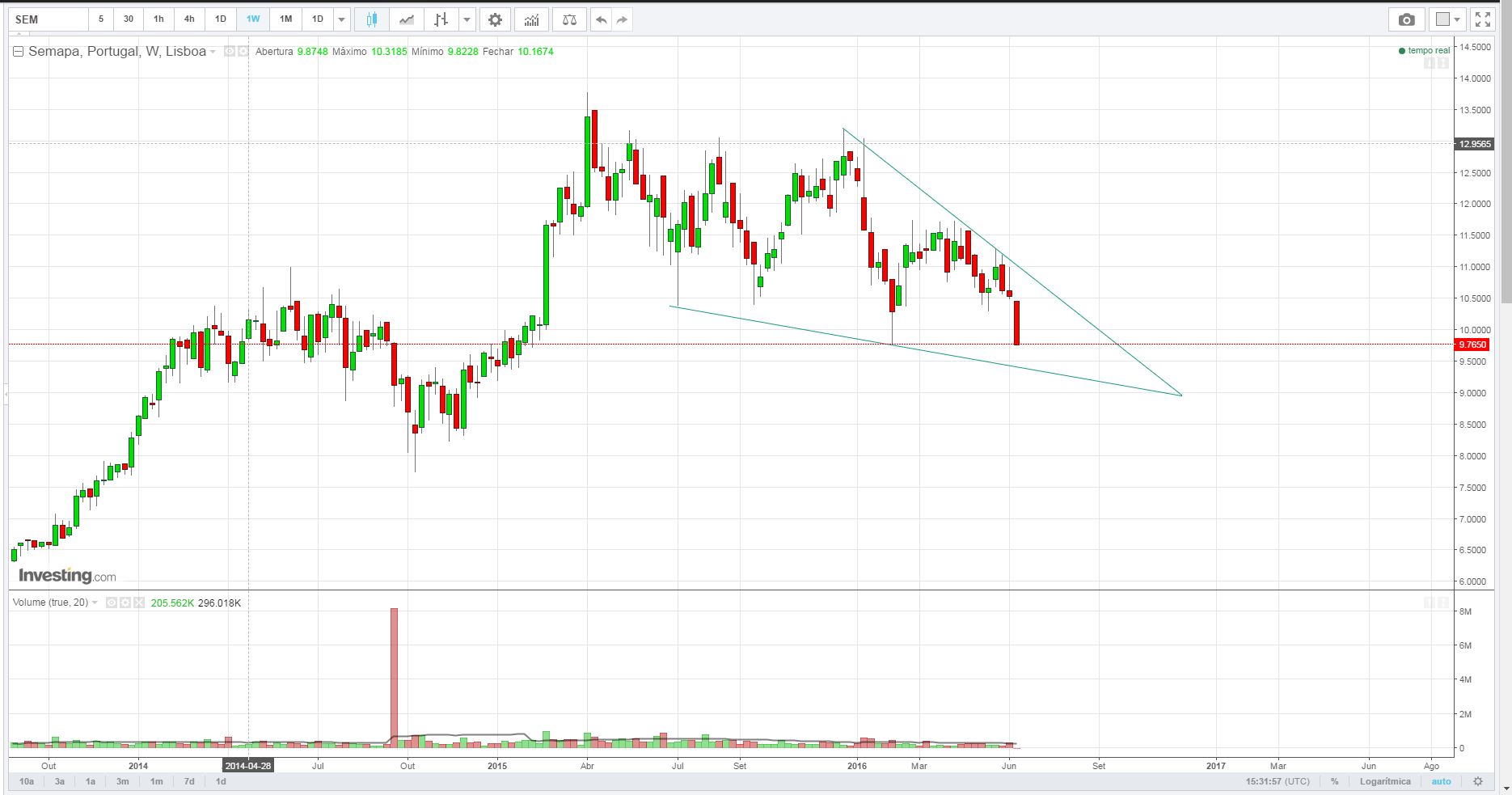Click the tempo real status indicator
Image resolution: width=1512 pixels, height=795 pixels.
pyautogui.click(x=1424, y=51)
